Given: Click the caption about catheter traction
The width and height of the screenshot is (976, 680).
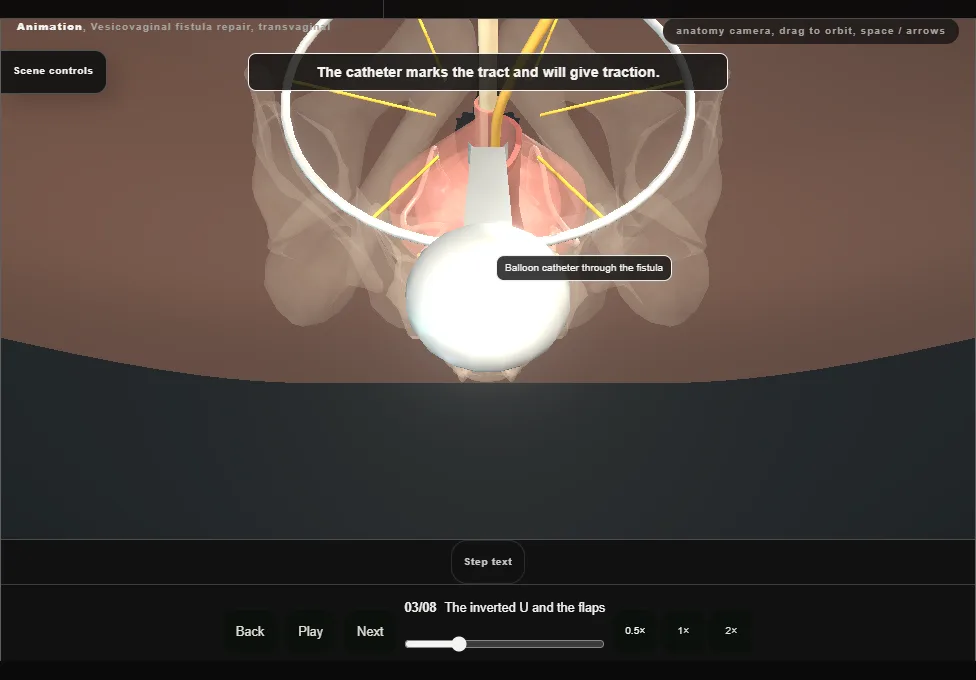Looking at the screenshot, I should click(488, 72).
